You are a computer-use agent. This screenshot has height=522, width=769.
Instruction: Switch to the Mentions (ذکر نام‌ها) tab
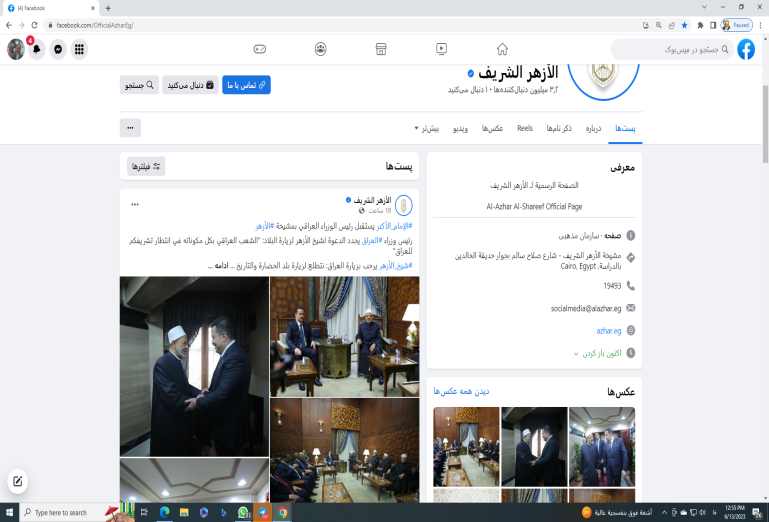(559, 129)
